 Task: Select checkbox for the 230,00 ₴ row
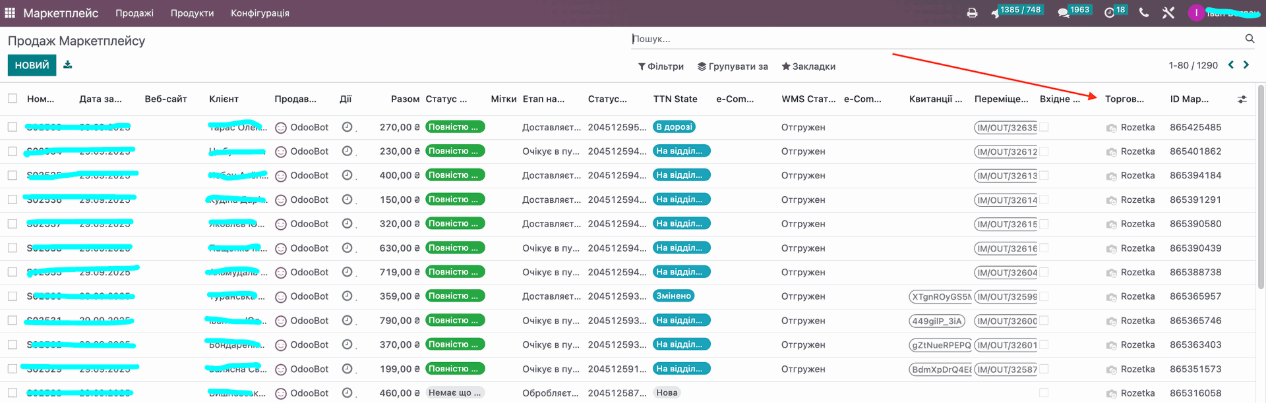13,151
